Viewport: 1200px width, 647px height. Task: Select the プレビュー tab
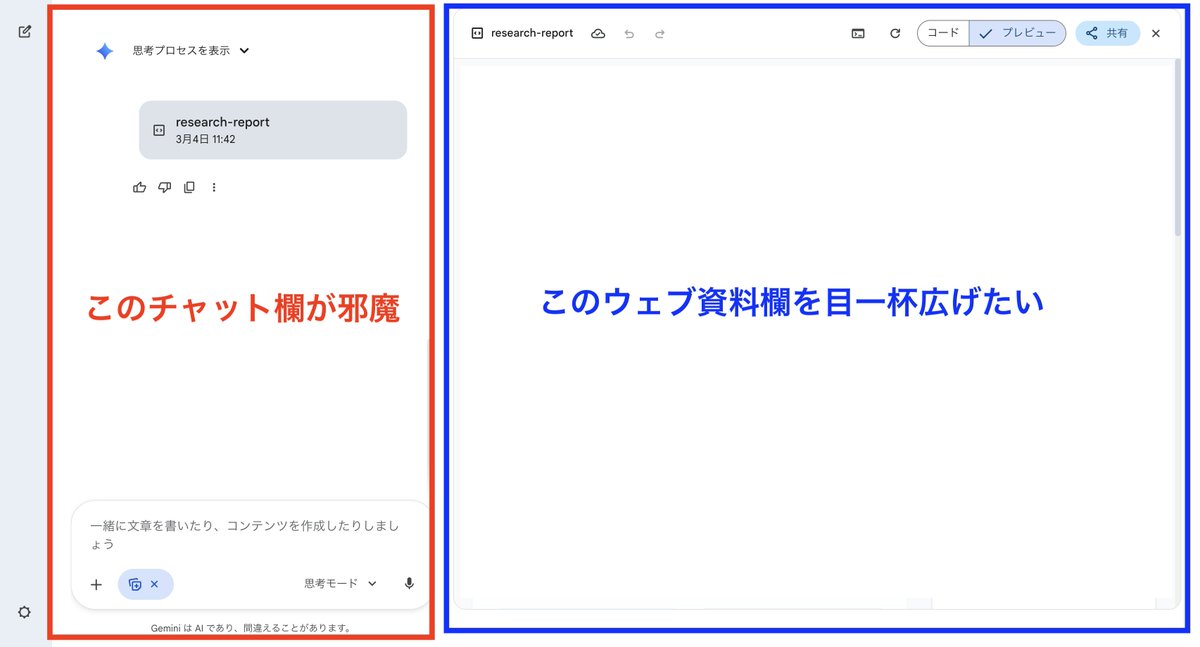1017,33
